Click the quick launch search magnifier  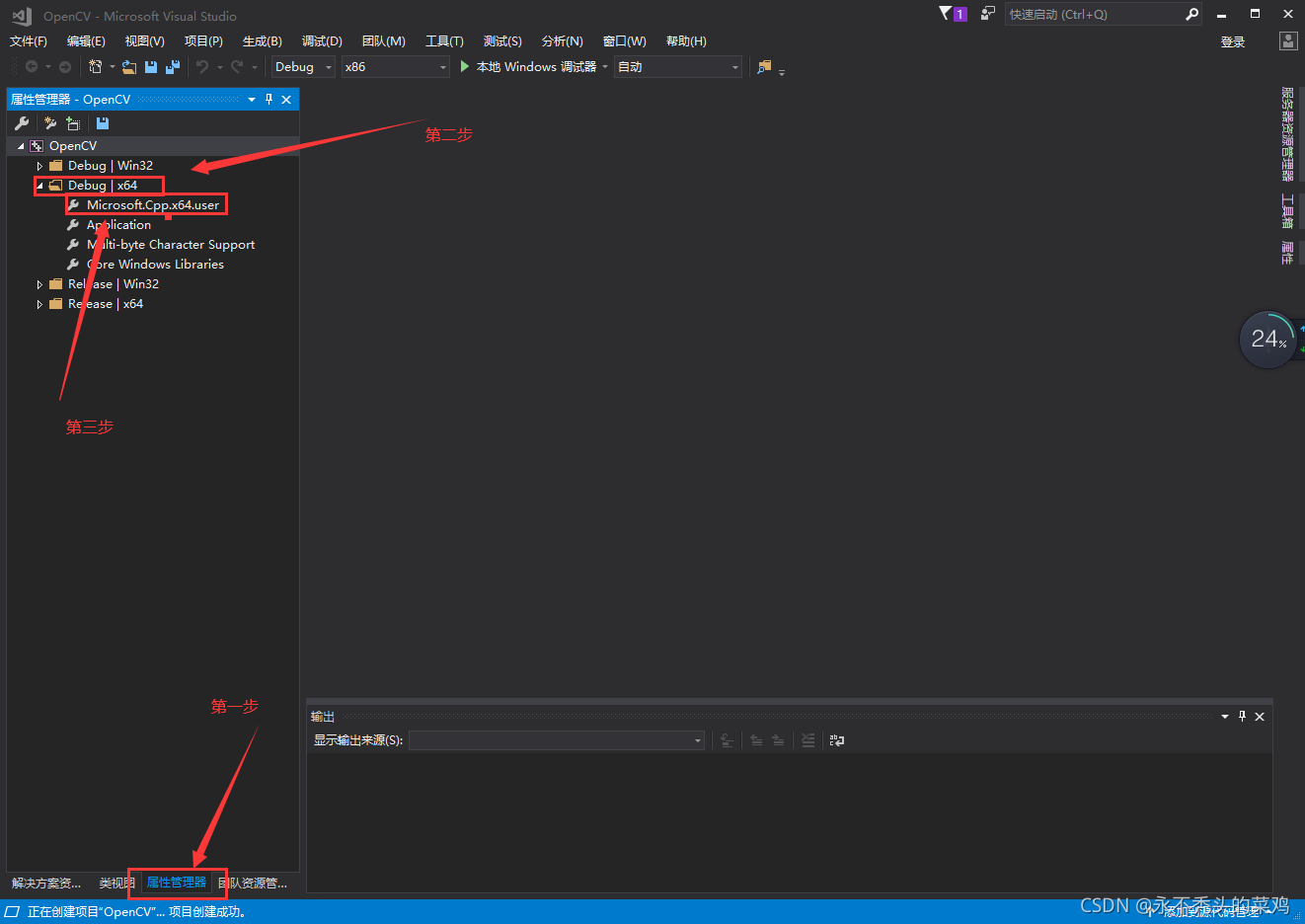[1191, 14]
